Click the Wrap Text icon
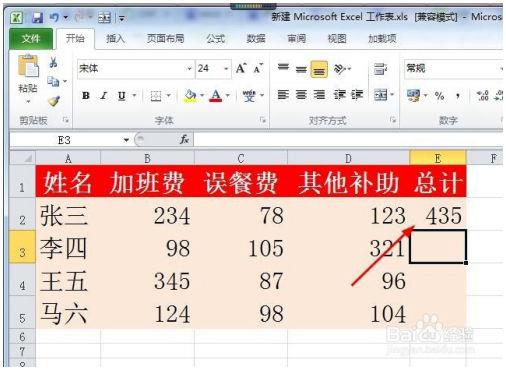Image resolution: width=506 pixels, height=370 pixels. tap(380, 69)
